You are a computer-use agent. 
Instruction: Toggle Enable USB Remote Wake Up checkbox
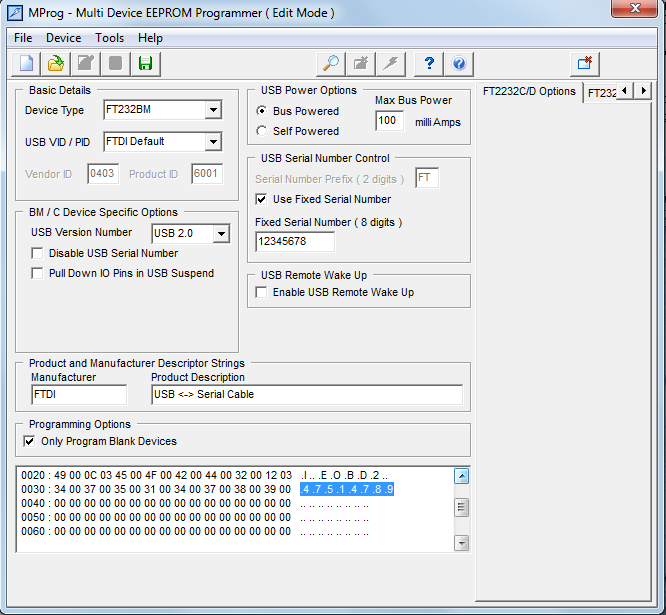pyautogui.click(x=262, y=293)
